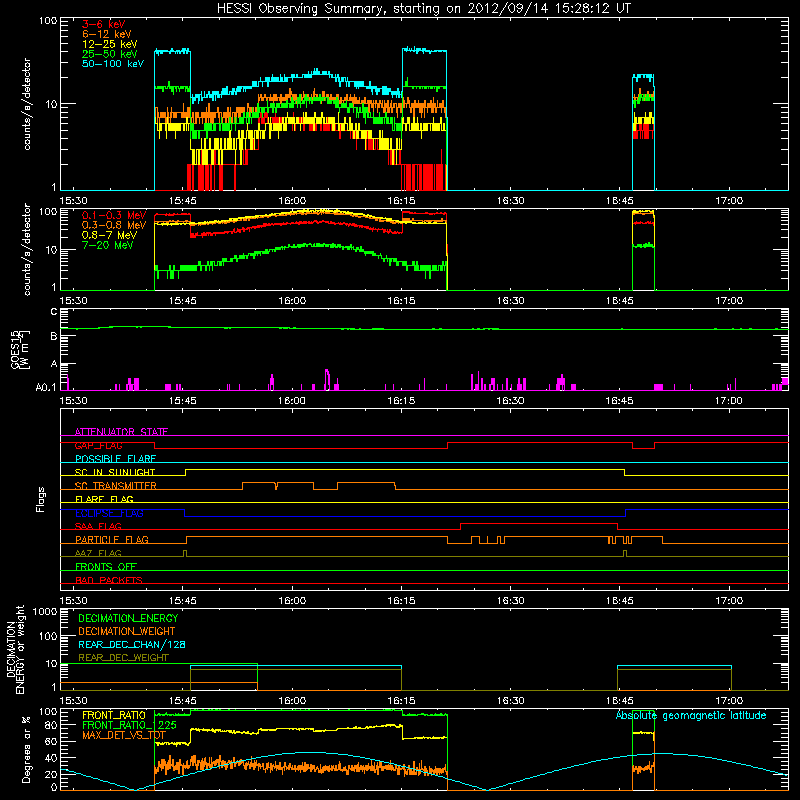Select the ATTENUATOR_STATE flag label
Screen dimensions: 800x800
coord(121,432)
